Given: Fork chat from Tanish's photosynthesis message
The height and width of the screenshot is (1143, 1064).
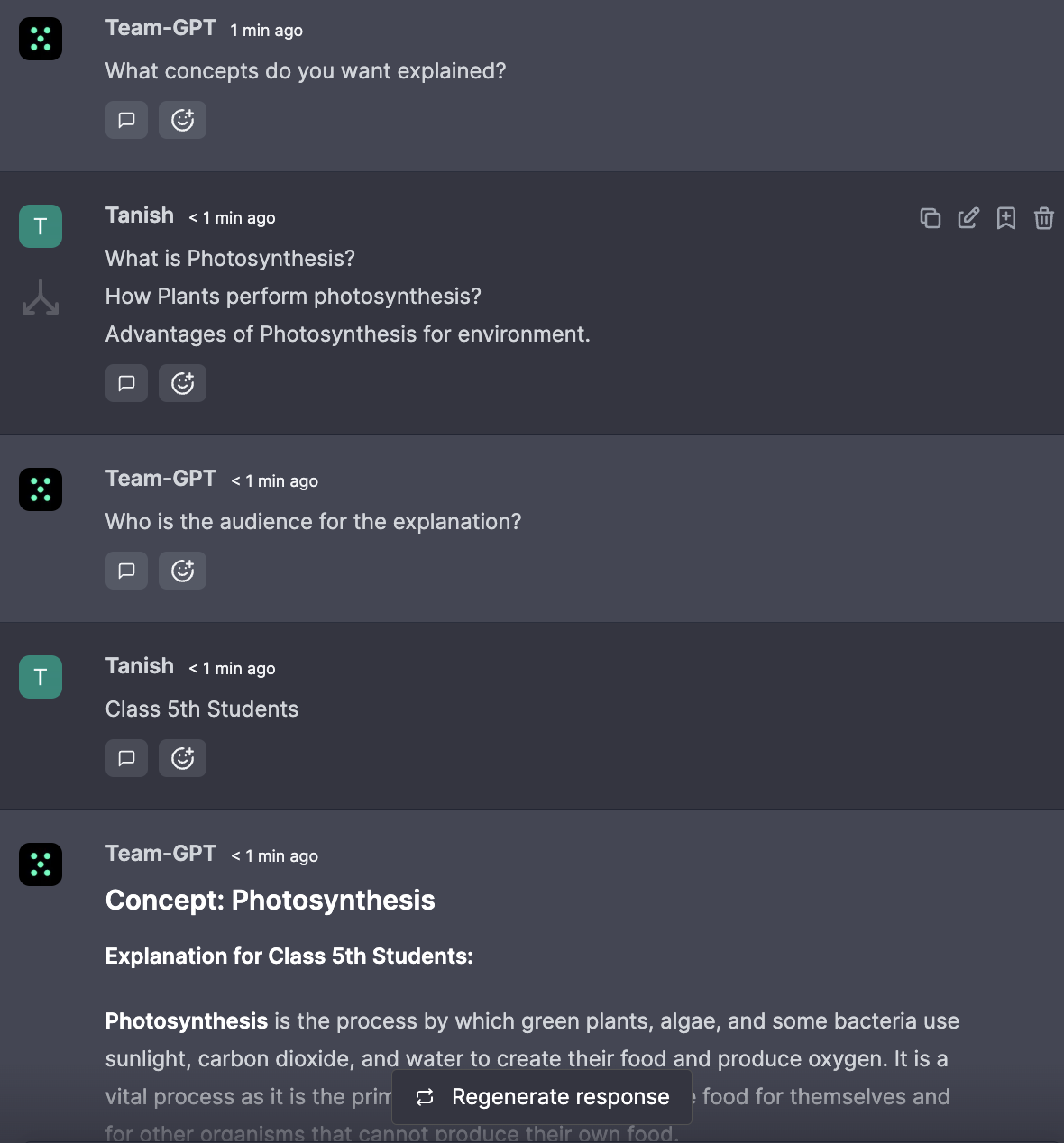Looking at the screenshot, I should 41,297.
